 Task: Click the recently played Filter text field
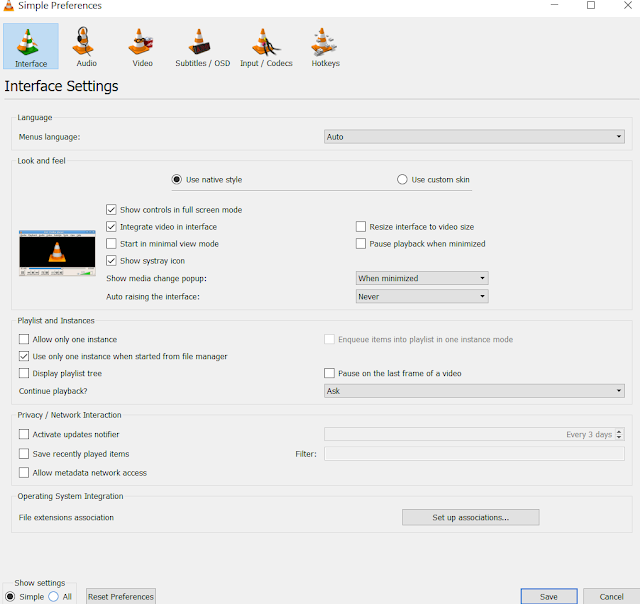[x=474, y=453]
